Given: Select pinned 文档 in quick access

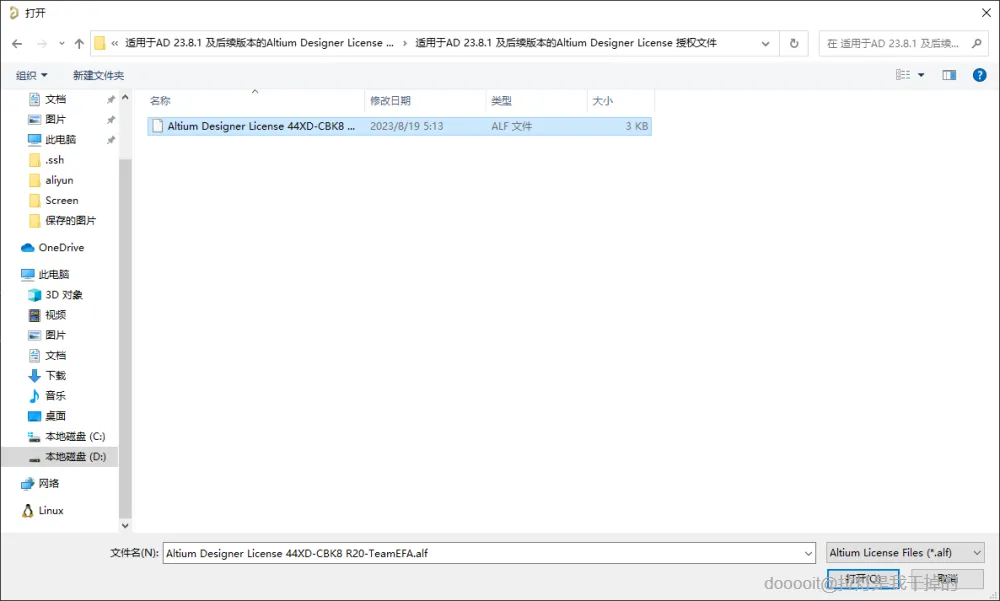Looking at the screenshot, I should 55,99.
